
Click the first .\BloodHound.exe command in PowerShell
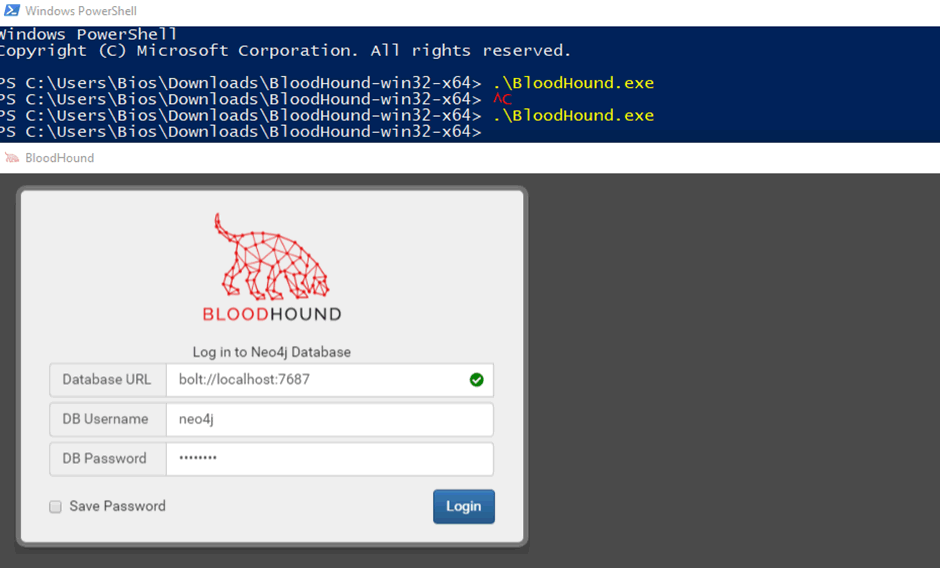573,83
